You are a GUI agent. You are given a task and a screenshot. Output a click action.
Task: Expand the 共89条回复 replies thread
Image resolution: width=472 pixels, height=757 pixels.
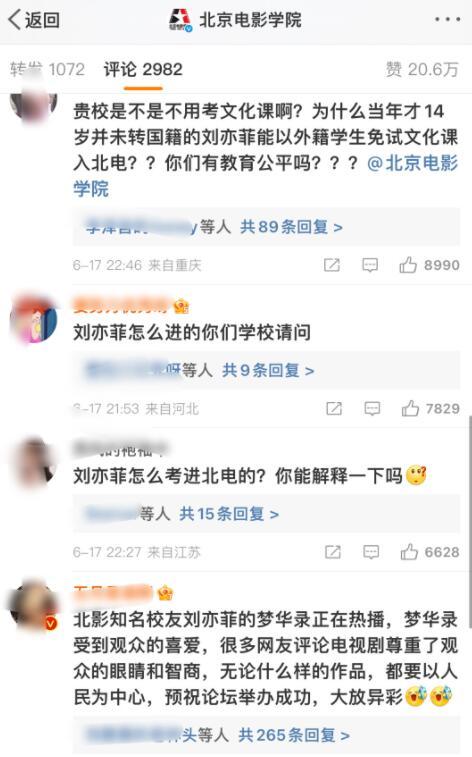[292, 226]
